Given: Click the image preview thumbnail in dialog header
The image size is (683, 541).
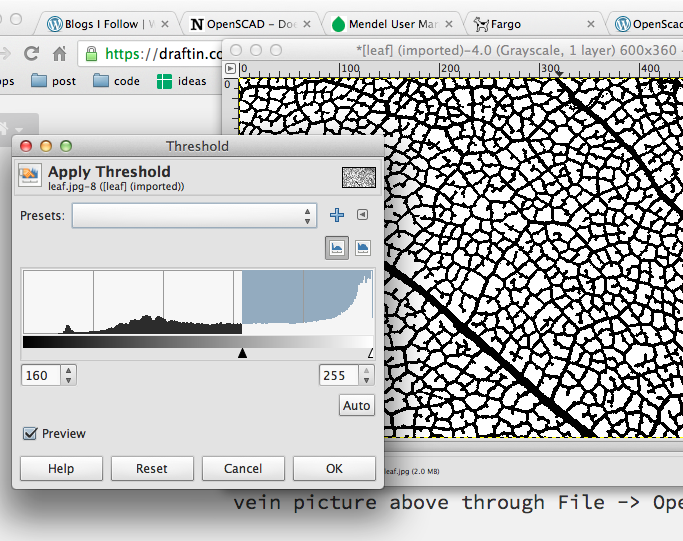Looking at the screenshot, I should coord(358,177).
